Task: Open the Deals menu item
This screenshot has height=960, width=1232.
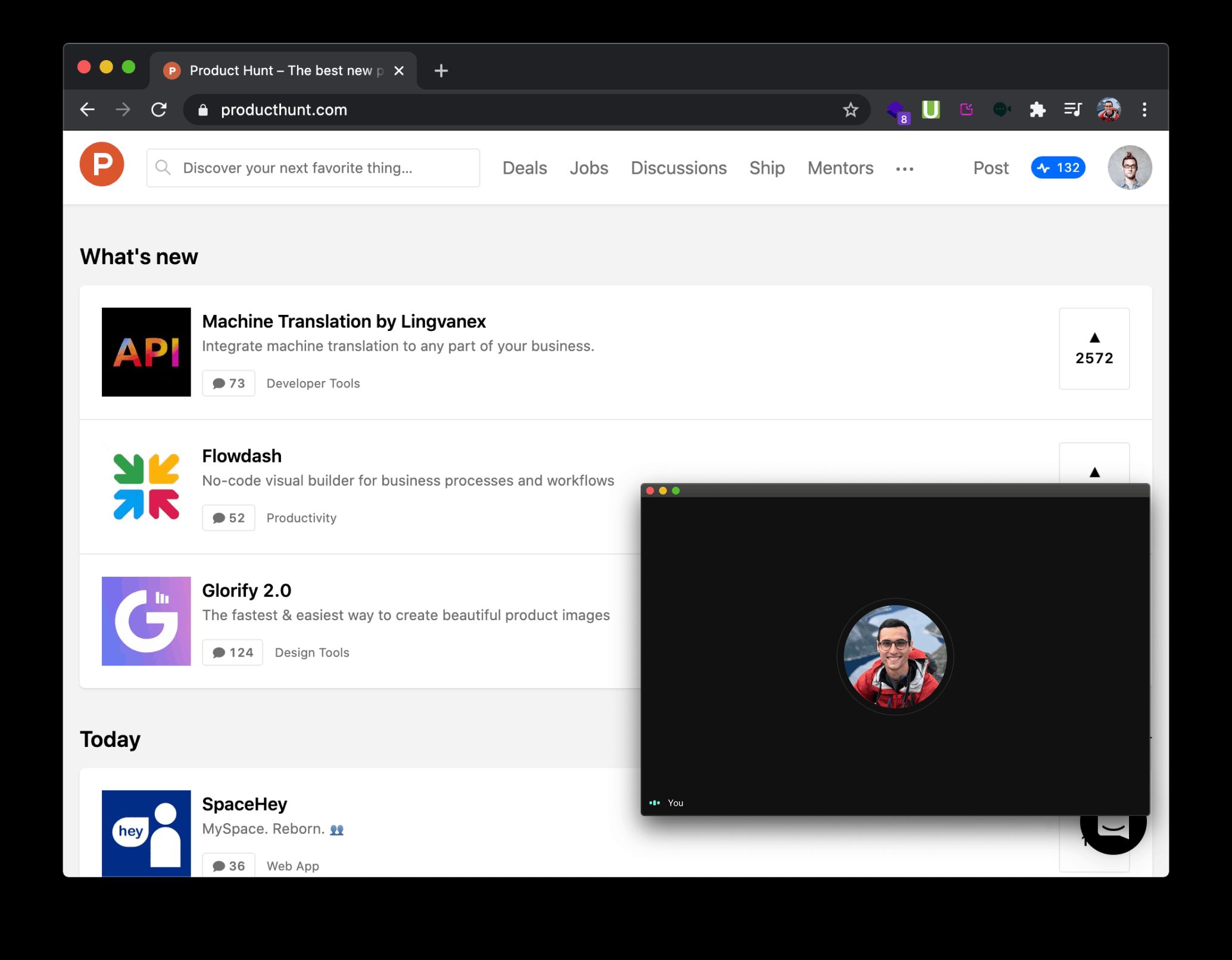Action: coord(524,168)
